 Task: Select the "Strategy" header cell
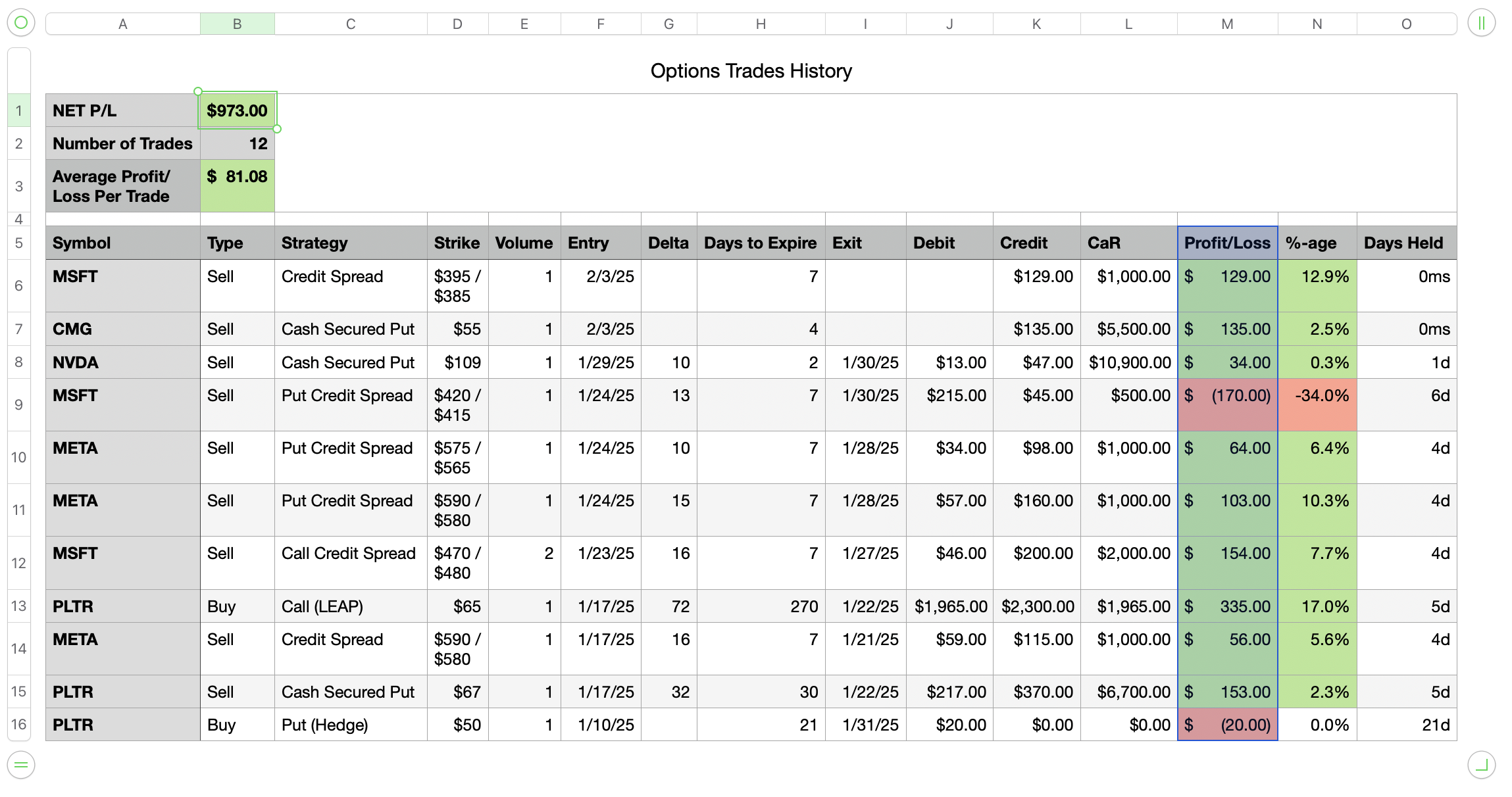[x=351, y=243]
